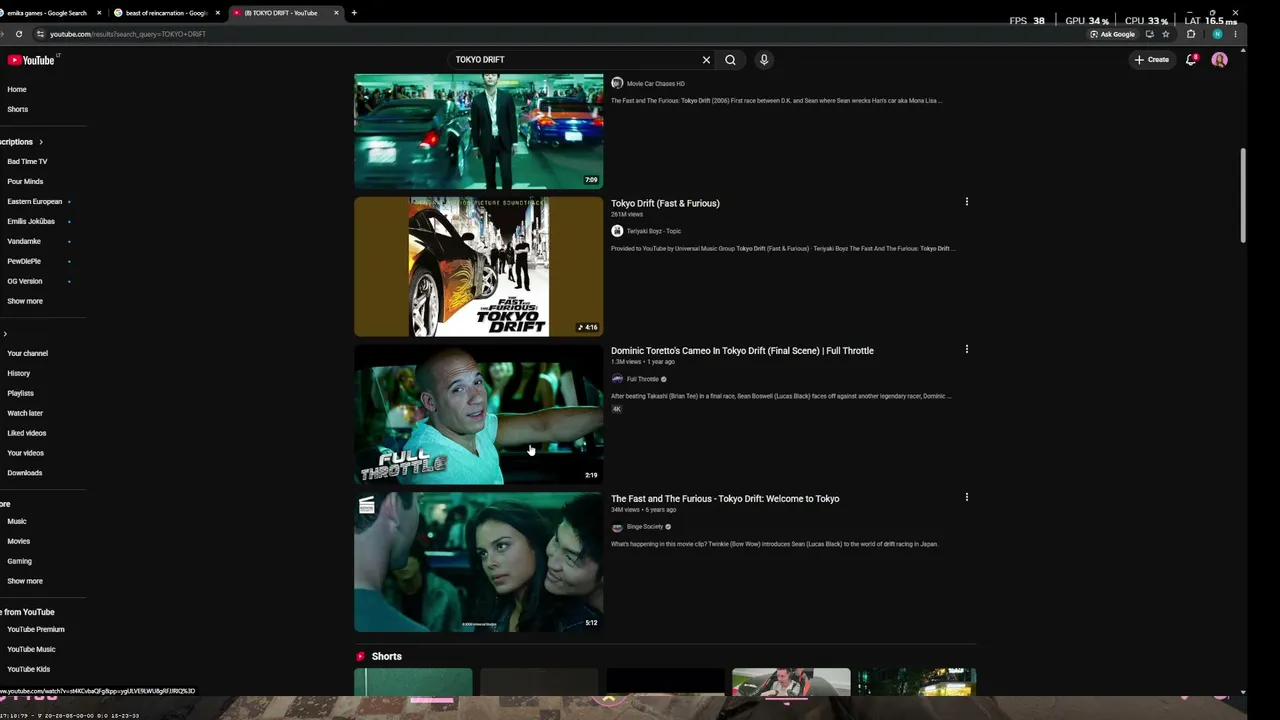Open more actions for Tokyo Drift (Fast & Furious)
The image size is (1280, 720).
(966, 202)
